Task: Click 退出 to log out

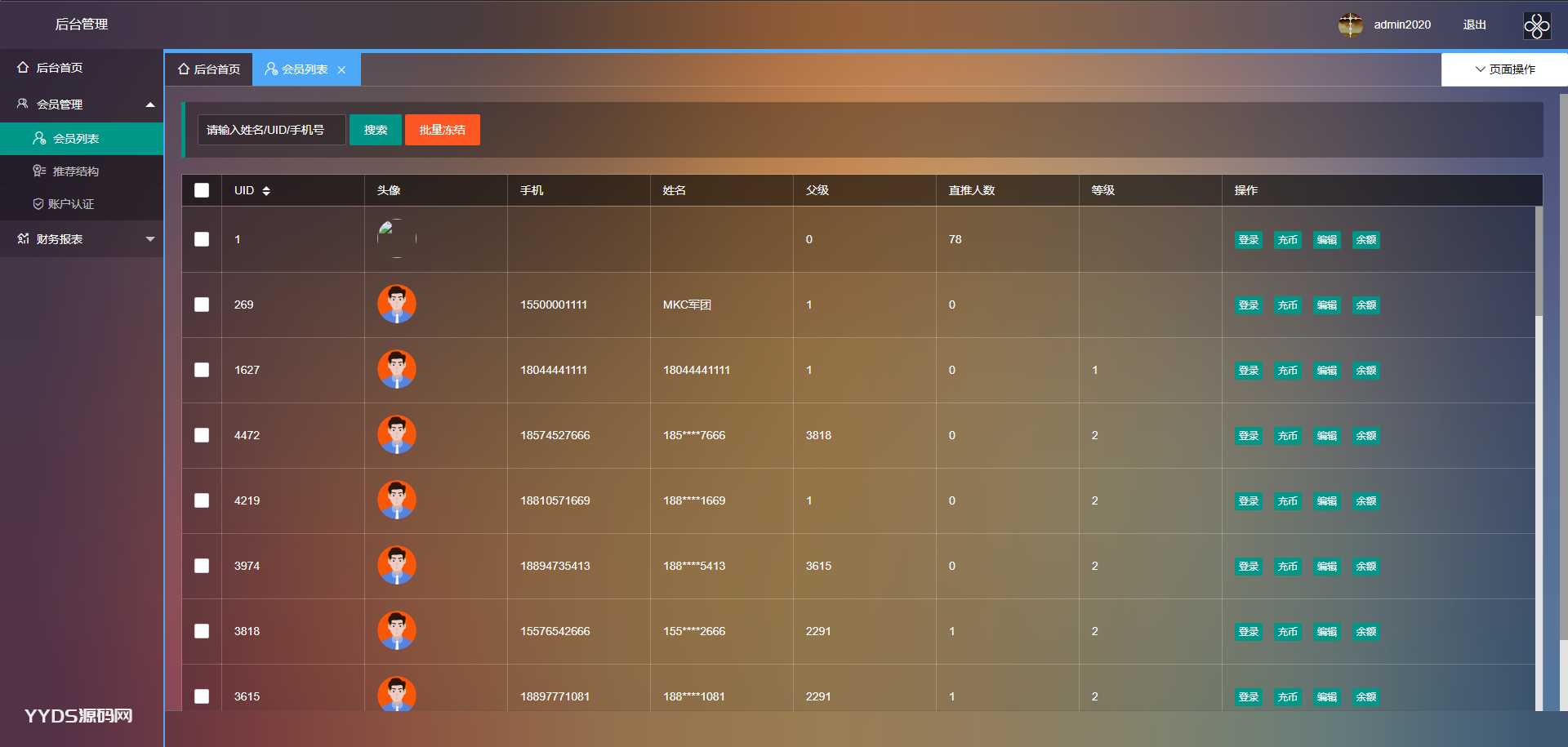Action: (1474, 24)
